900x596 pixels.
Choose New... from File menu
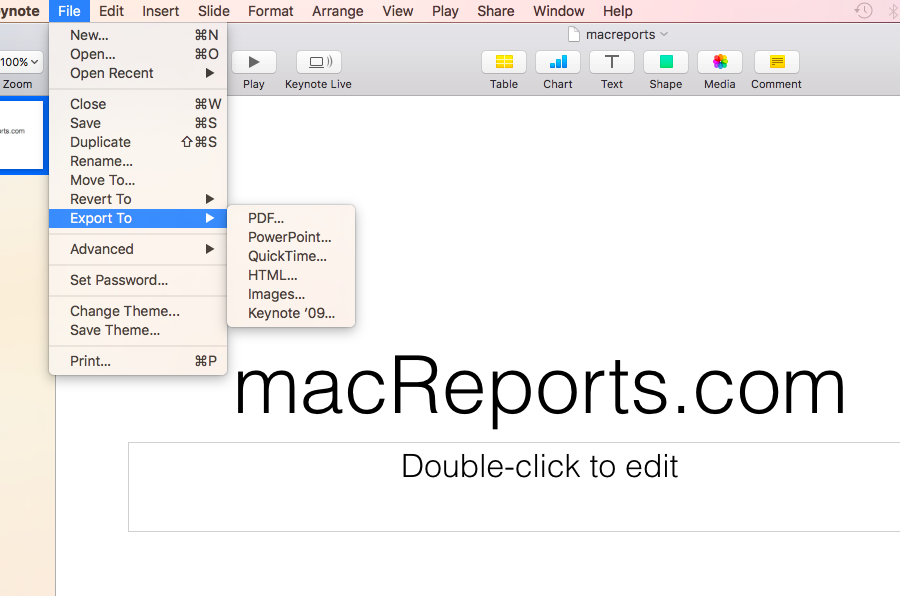[138, 35]
